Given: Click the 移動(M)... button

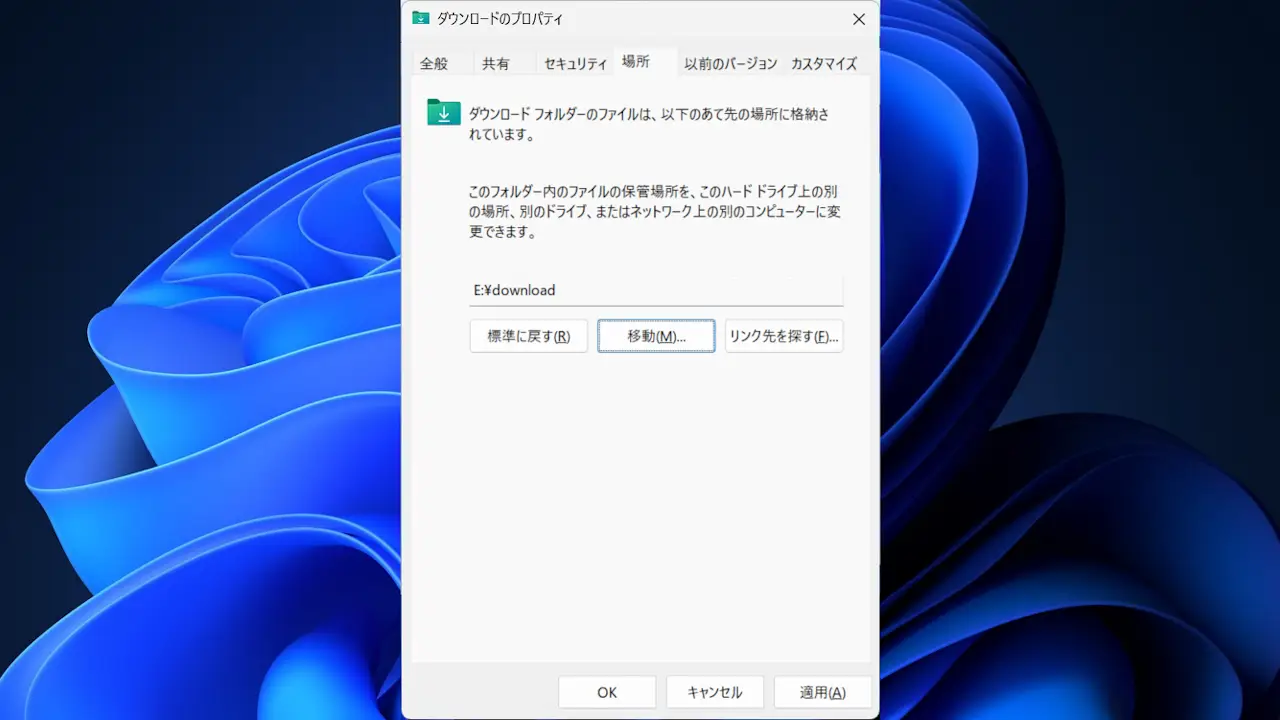Looking at the screenshot, I should tap(656, 336).
